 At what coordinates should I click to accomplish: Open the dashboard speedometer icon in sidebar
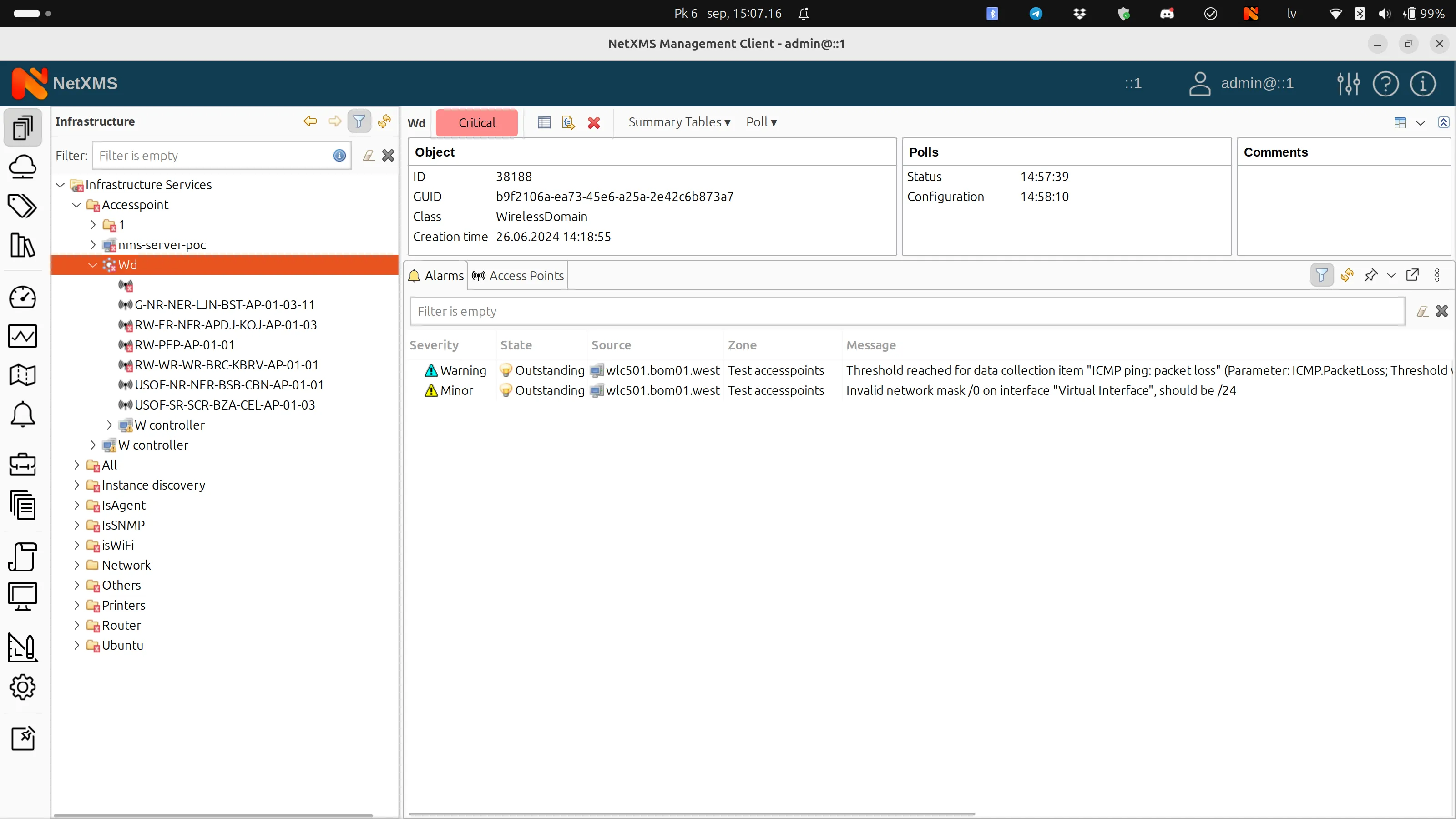[23, 297]
